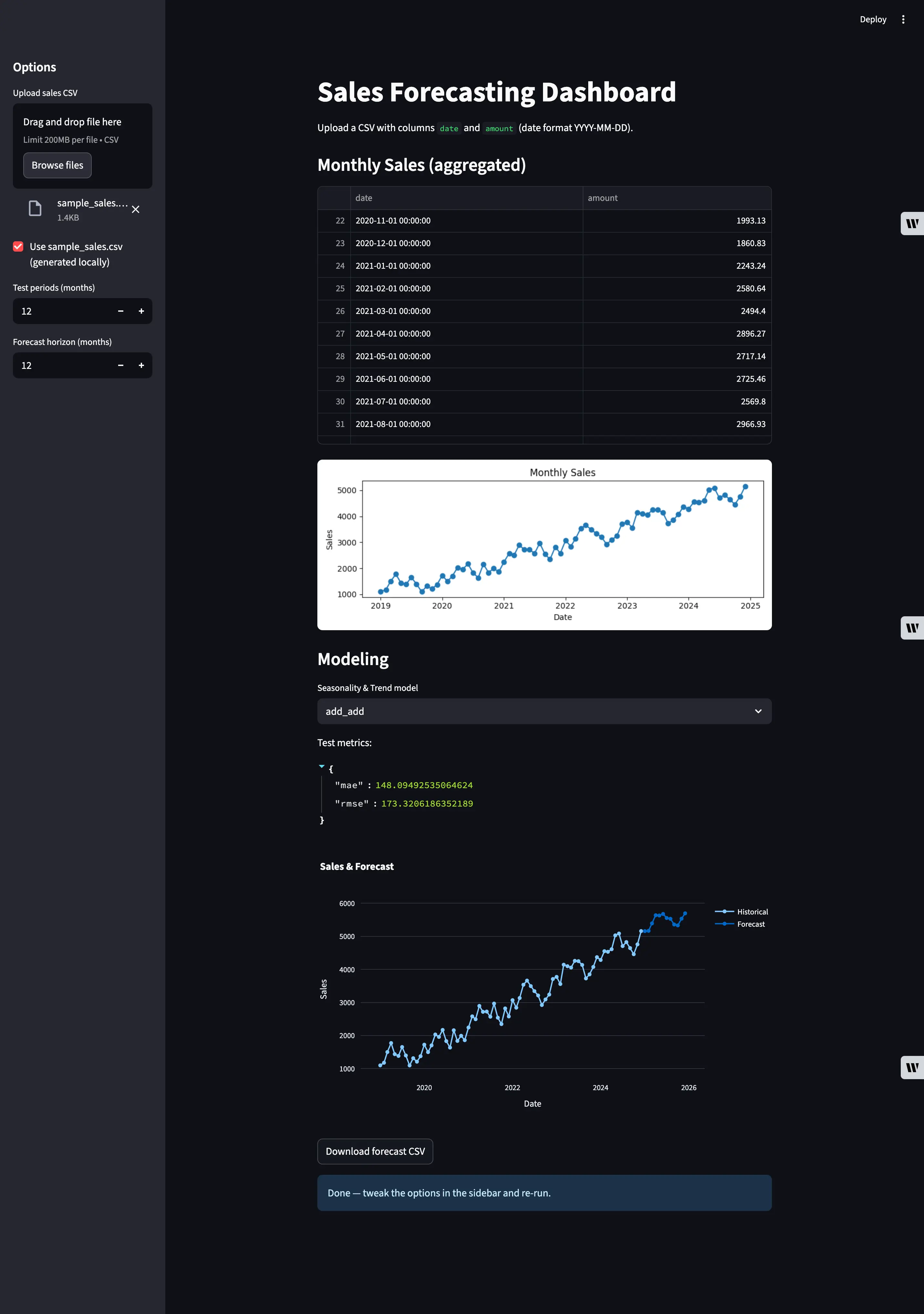Open the three-dot overflow menu
924x1314 pixels.
click(x=903, y=19)
